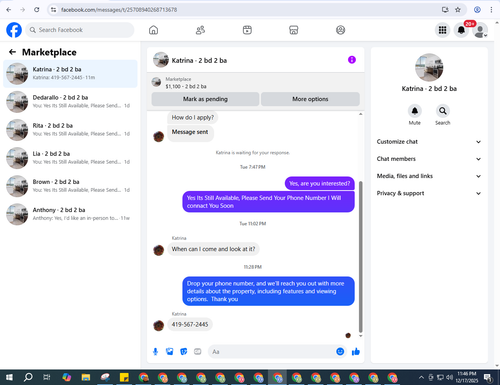Open Windows taskbar search
This screenshot has height=385, width=500.
[28, 377]
